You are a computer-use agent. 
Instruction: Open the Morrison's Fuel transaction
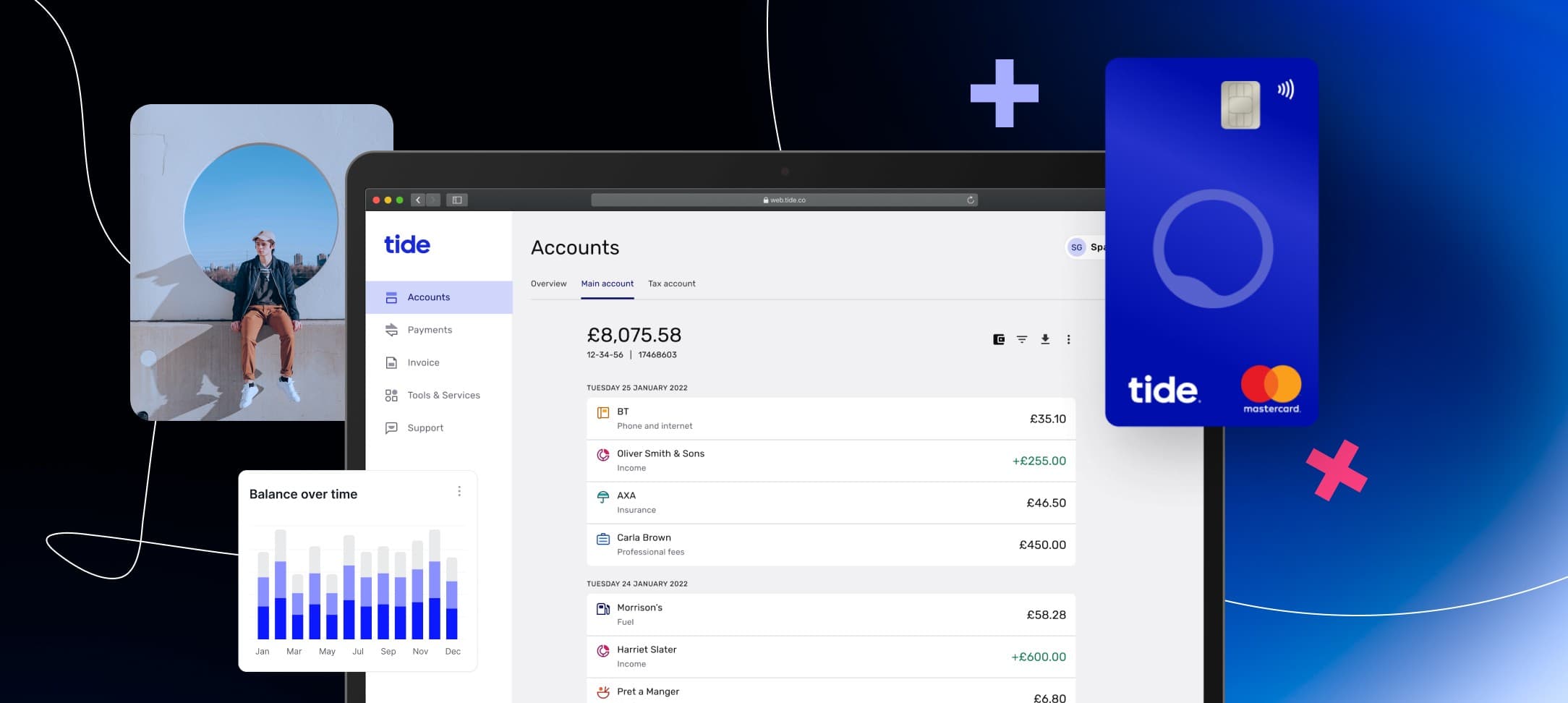pos(831,615)
